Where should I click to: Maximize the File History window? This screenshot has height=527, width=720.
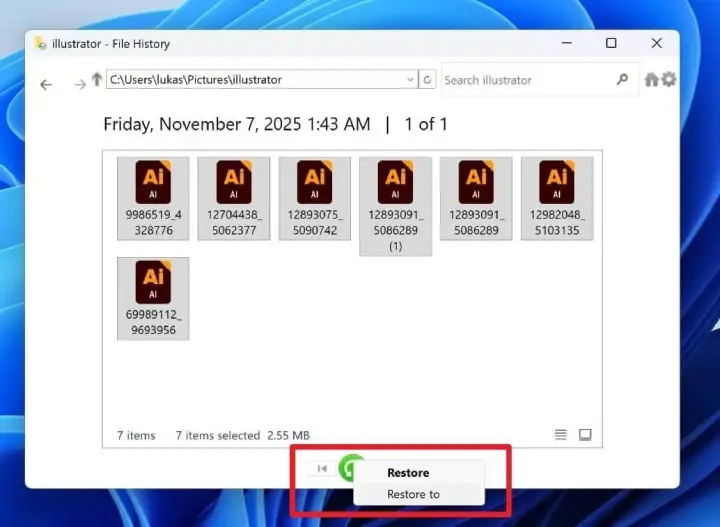pos(611,43)
